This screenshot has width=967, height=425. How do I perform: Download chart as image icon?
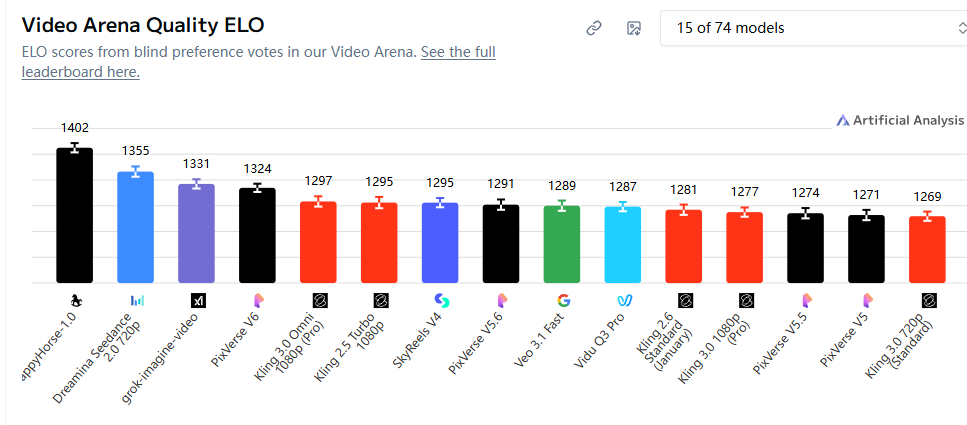point(633,28)
